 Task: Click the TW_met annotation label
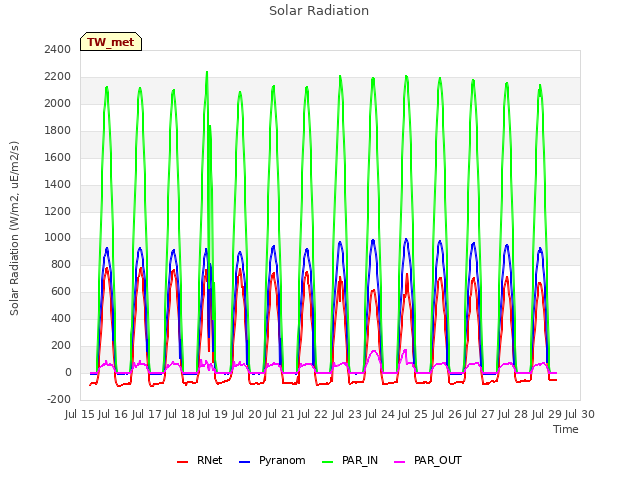point(111,42)
